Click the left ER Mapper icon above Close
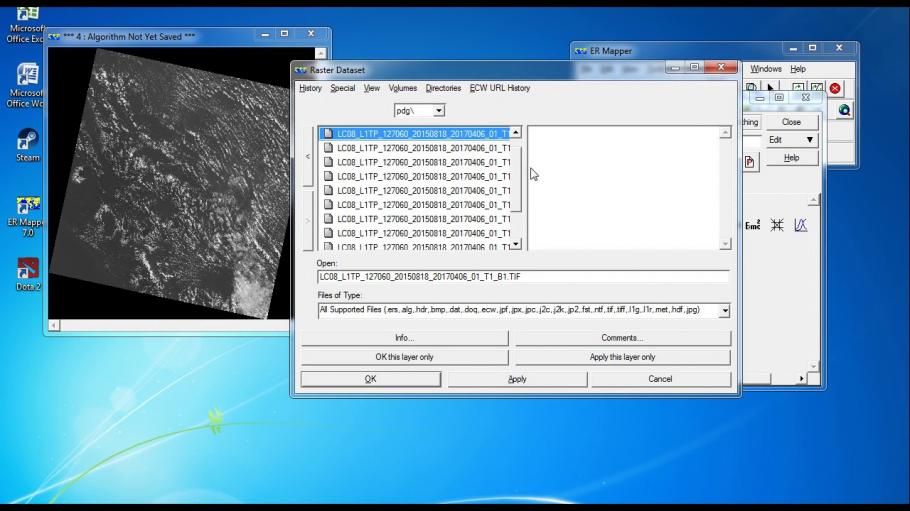Screen dimensions: 910x511 (x=798, y=88)
